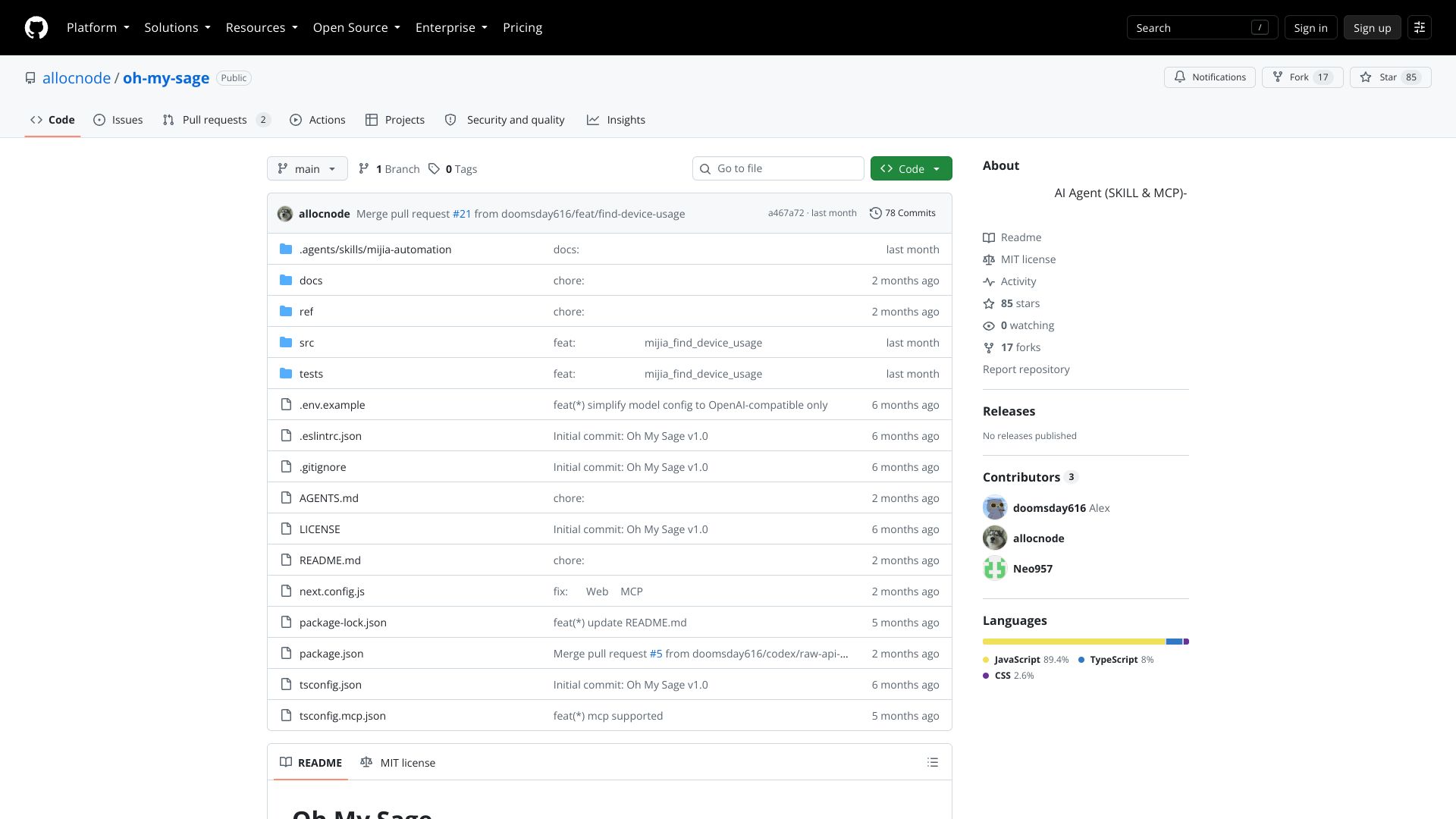Visit the Pricing page
This screenshot has width=1456, height=819.
[522, 28]
